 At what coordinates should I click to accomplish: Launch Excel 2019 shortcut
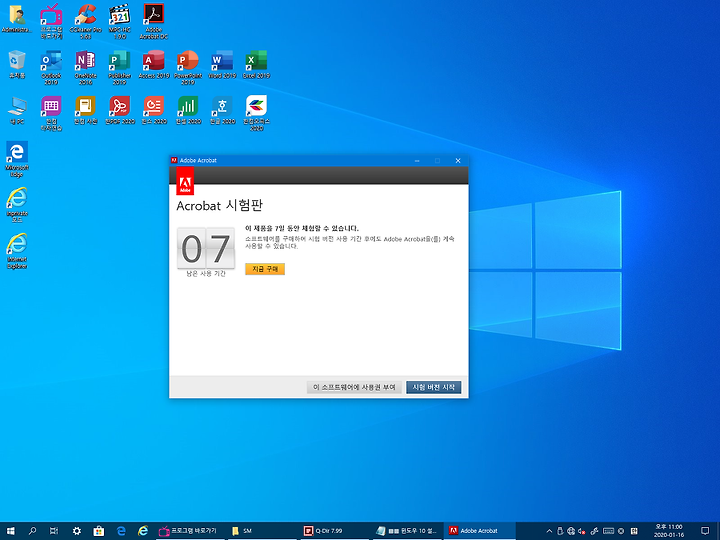click(x=256, y=64)
